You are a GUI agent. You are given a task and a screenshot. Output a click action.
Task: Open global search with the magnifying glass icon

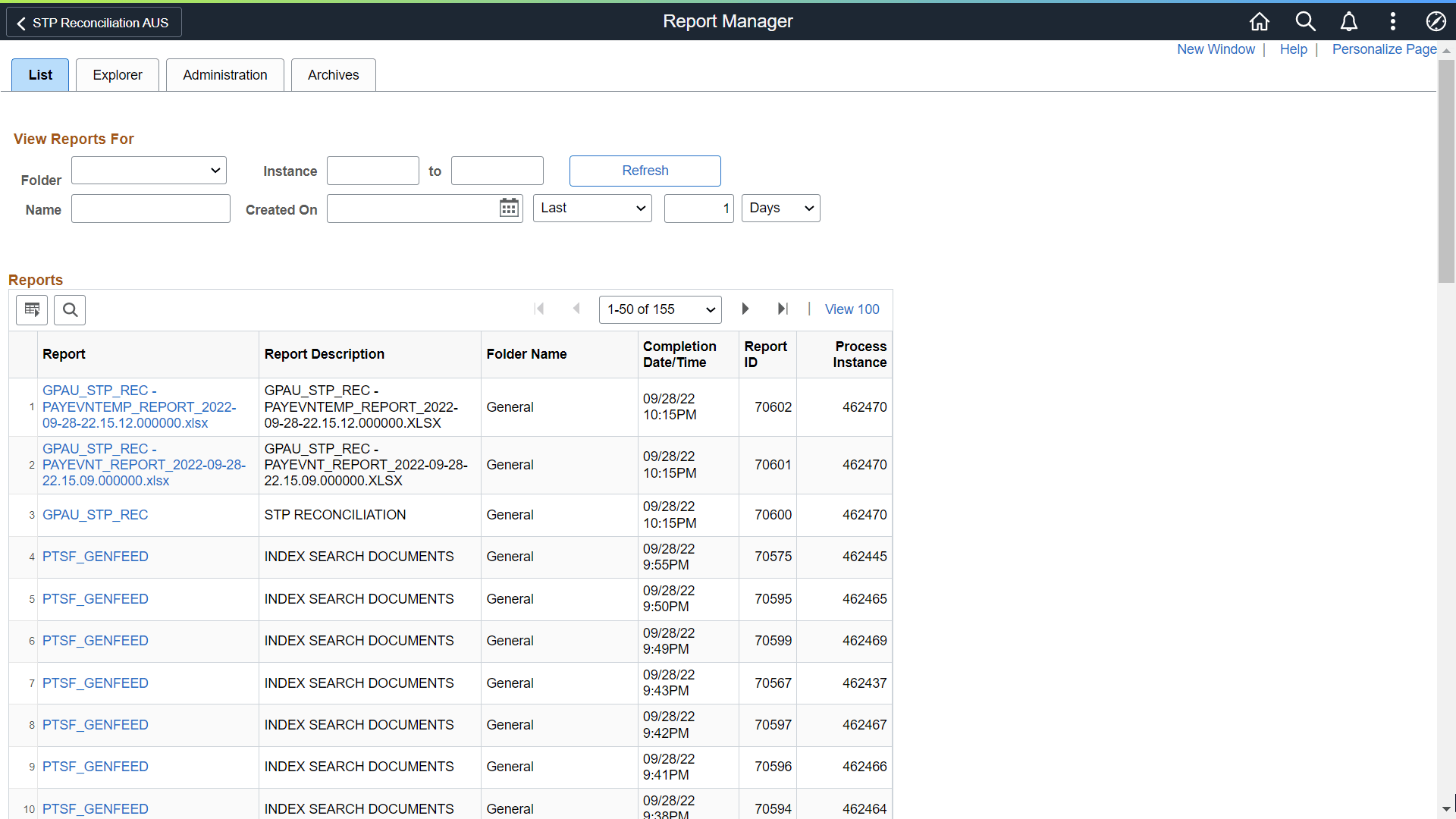coord(1305,21)
